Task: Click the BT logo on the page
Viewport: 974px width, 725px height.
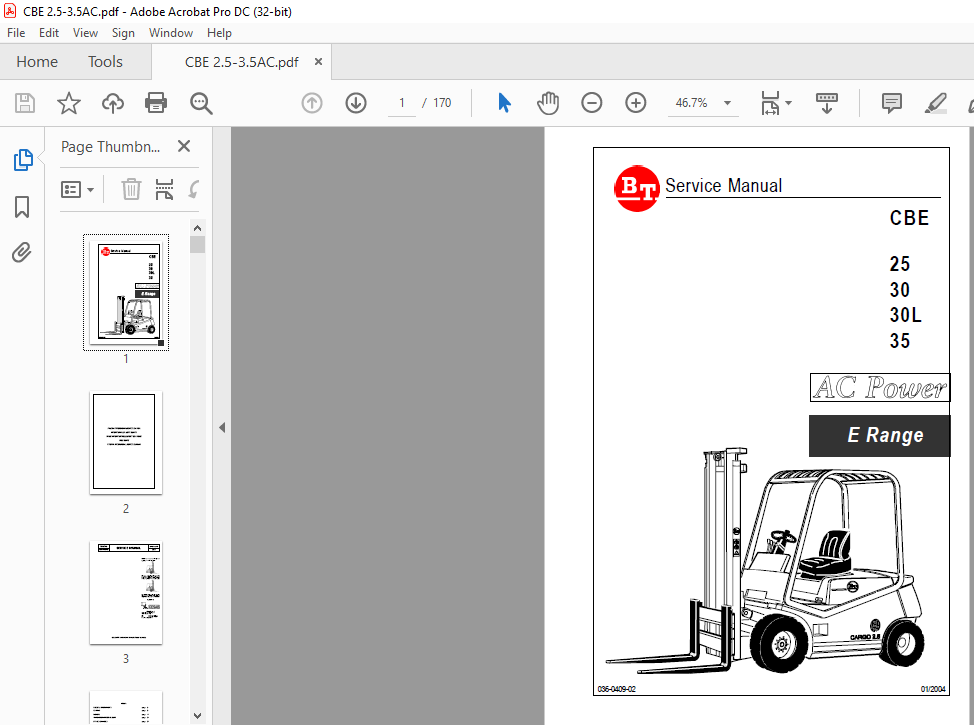Action: click(x=637, y=188)
